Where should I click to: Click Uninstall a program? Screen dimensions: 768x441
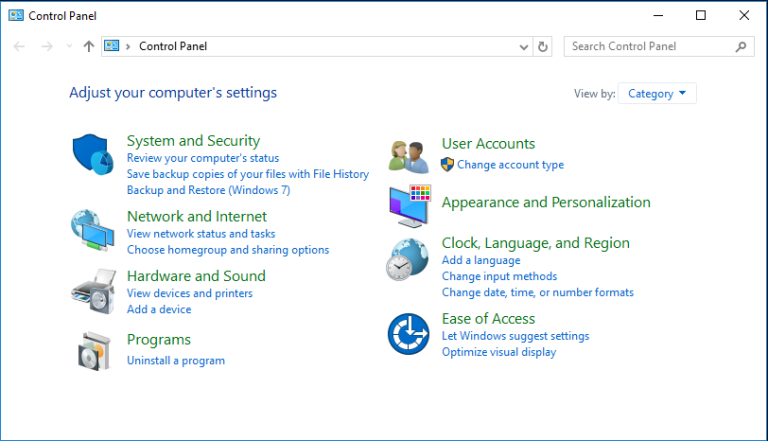[176, 361]
